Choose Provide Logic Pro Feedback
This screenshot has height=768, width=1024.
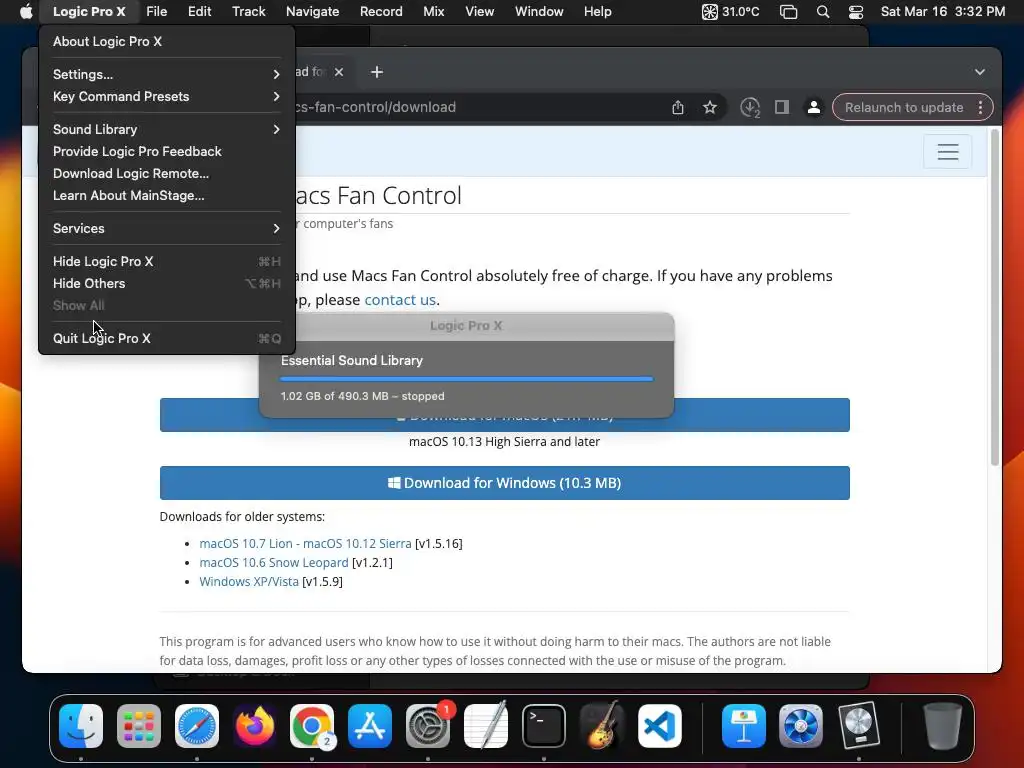click(x=166, y=152)
